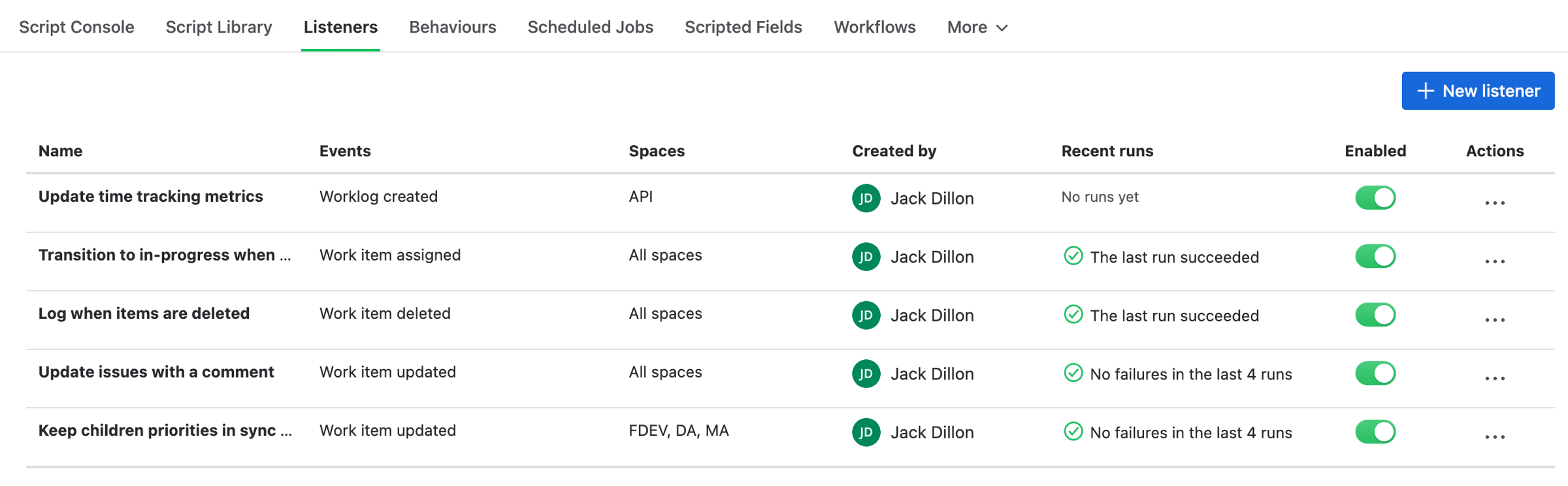Screen dimensions: 1568x486
Task: Click Jack Dillon avatar in Log when items deleted row
Action: (866, 316)
